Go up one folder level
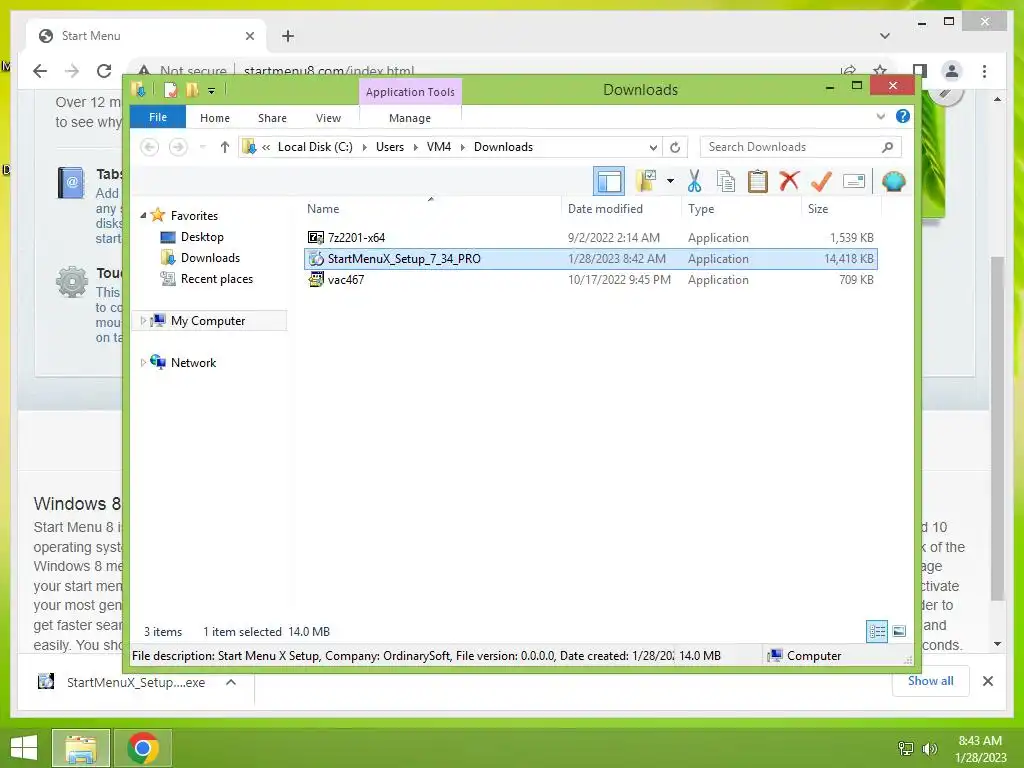 (x=225, y=147)
